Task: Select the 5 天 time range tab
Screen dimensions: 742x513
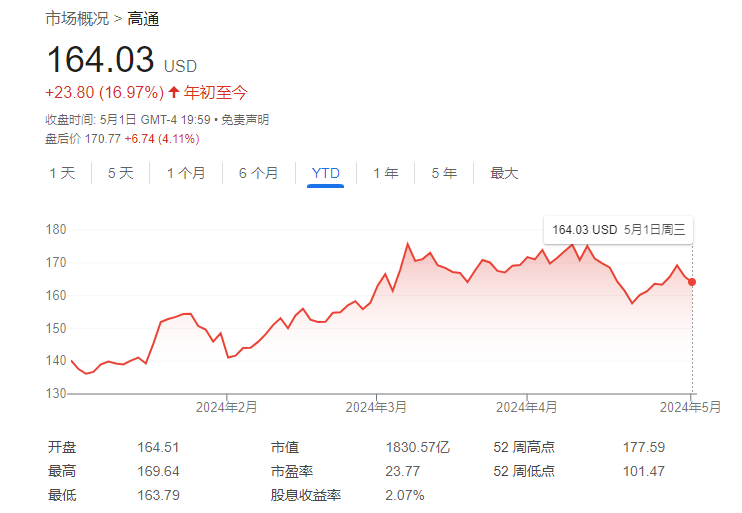Action: pyautogui.click(x=121, y=173)
